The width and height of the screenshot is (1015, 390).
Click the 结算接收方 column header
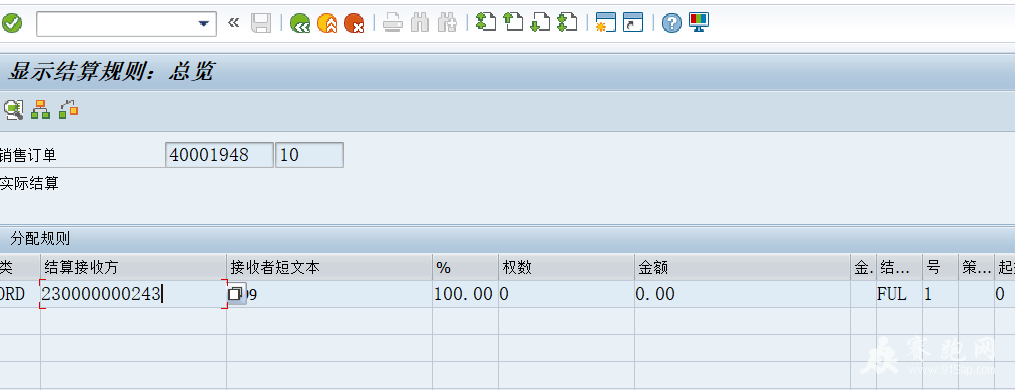133,267
